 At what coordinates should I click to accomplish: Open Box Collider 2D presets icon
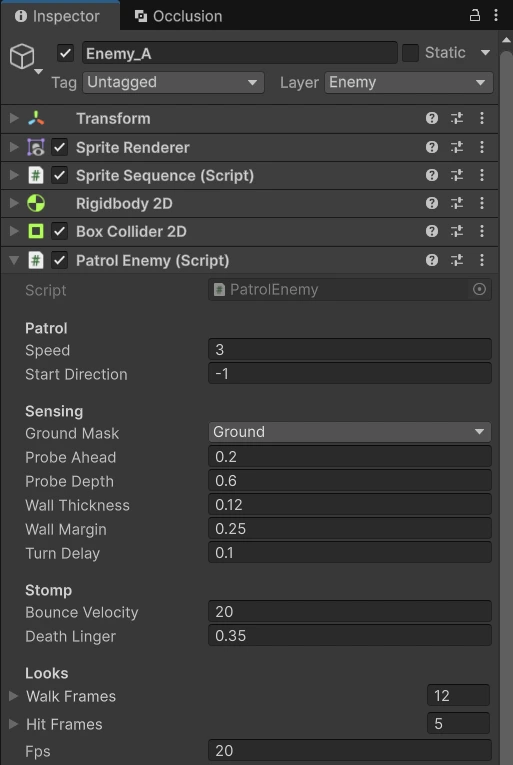point(457,231)
